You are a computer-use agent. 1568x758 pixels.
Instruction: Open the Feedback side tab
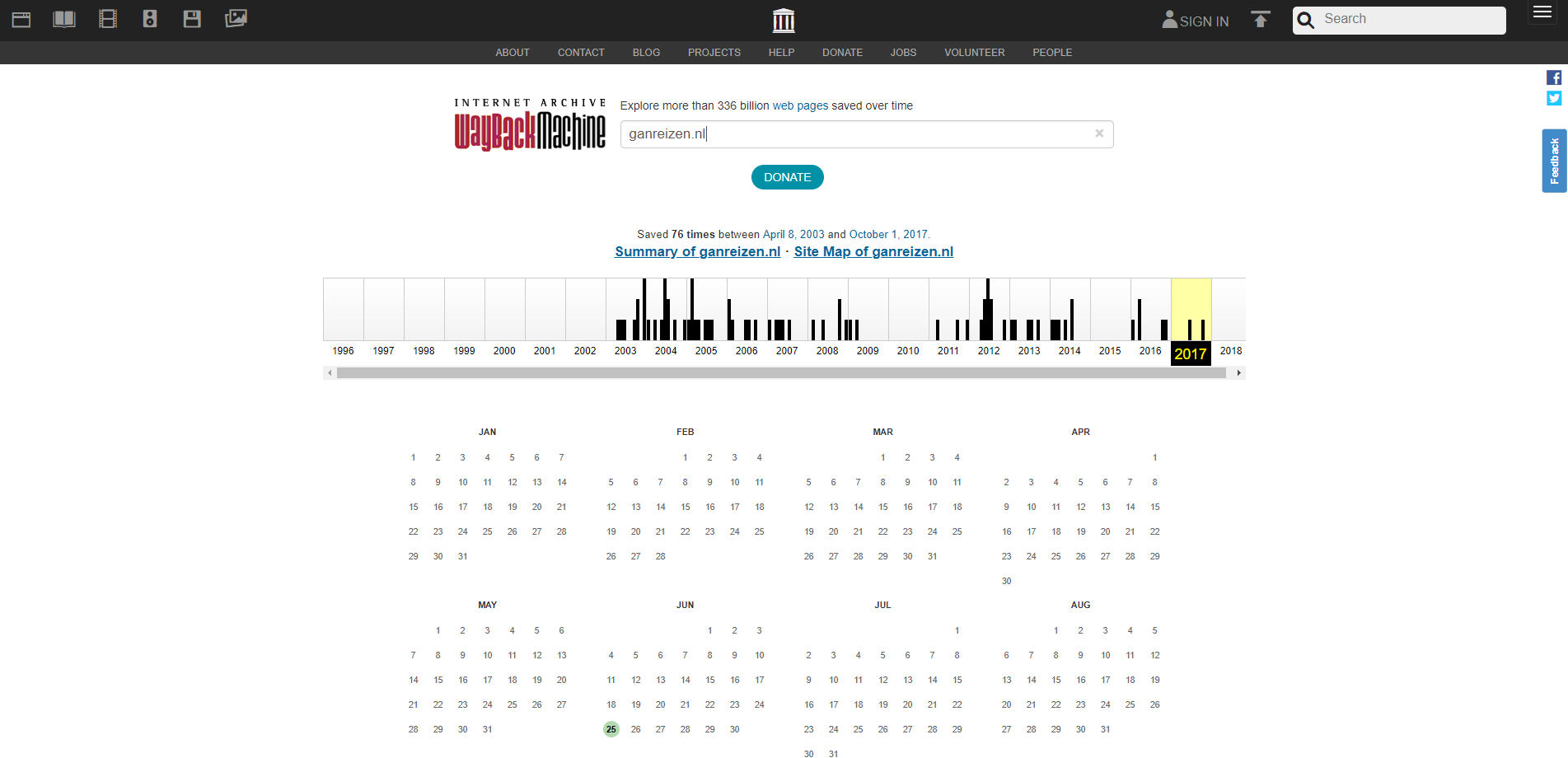point(1554,161)
